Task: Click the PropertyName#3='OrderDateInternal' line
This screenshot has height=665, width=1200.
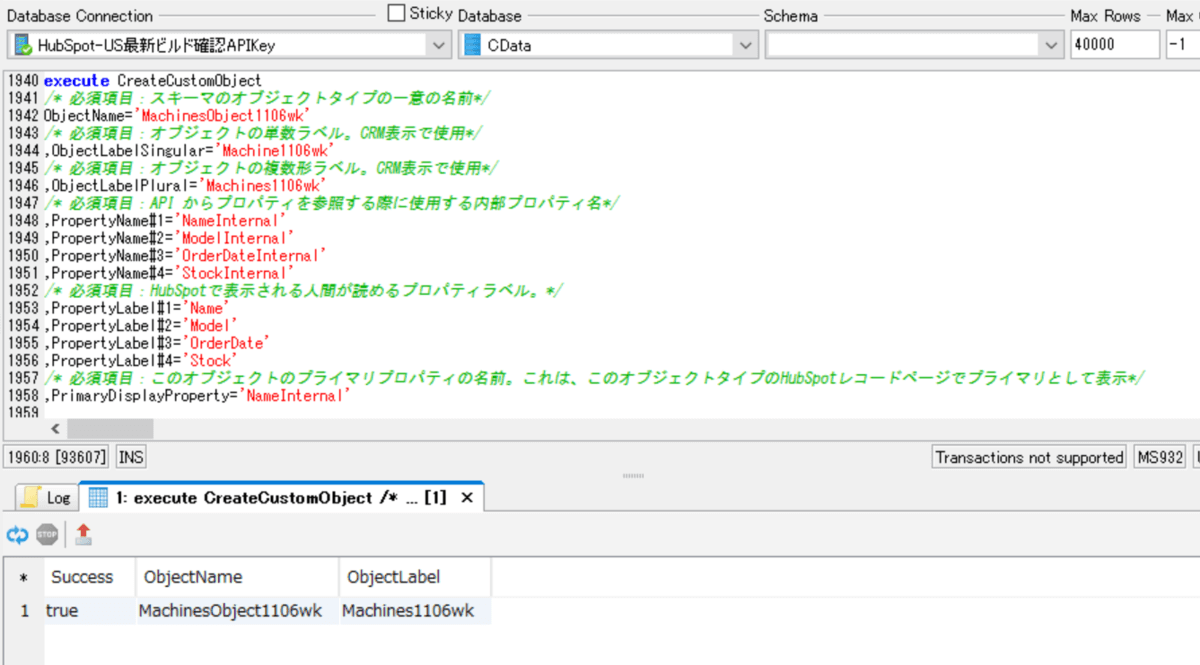Action: tap(185, 255)
